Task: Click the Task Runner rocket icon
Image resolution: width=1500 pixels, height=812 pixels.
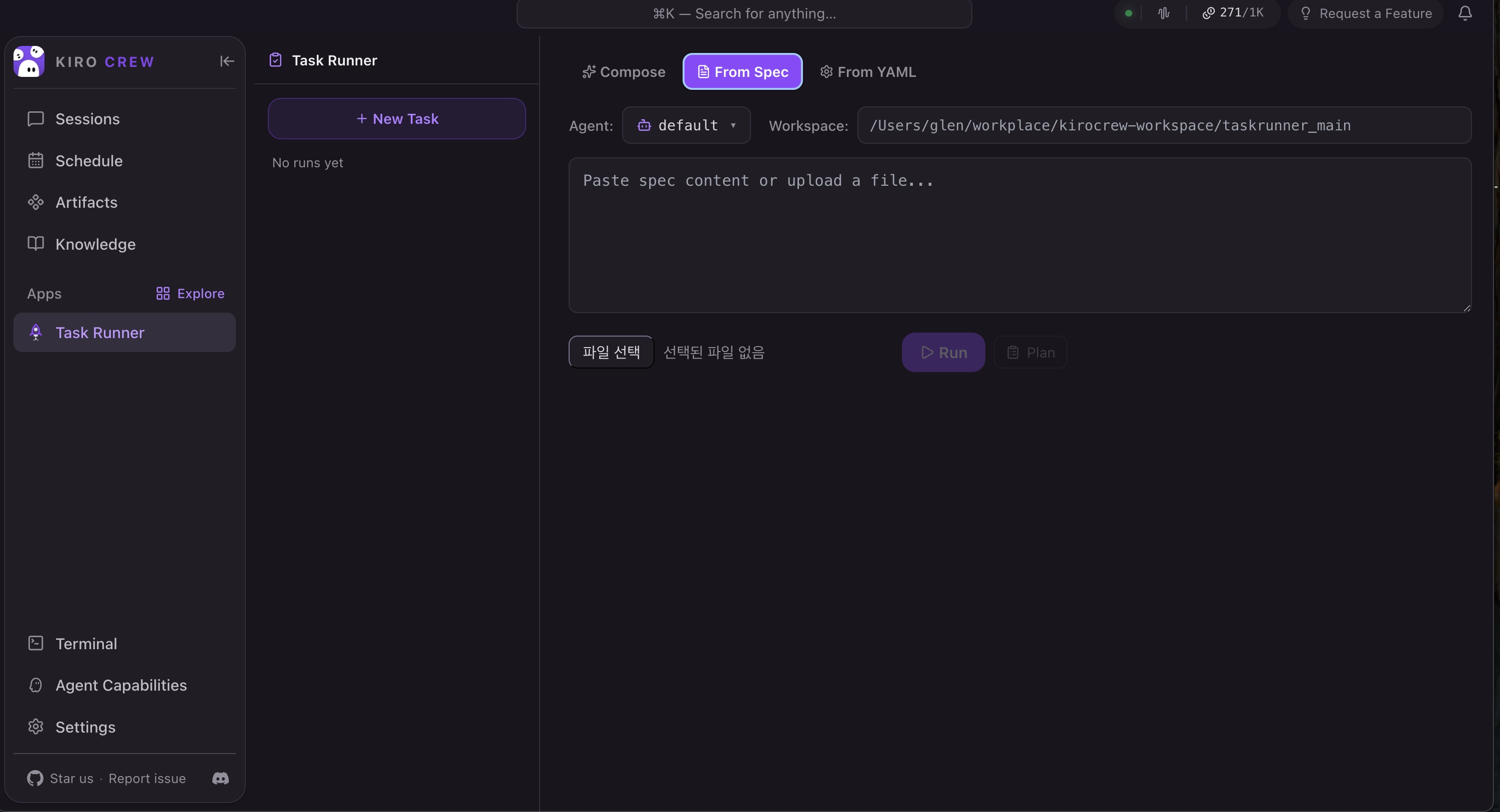Action: point(35,333)
